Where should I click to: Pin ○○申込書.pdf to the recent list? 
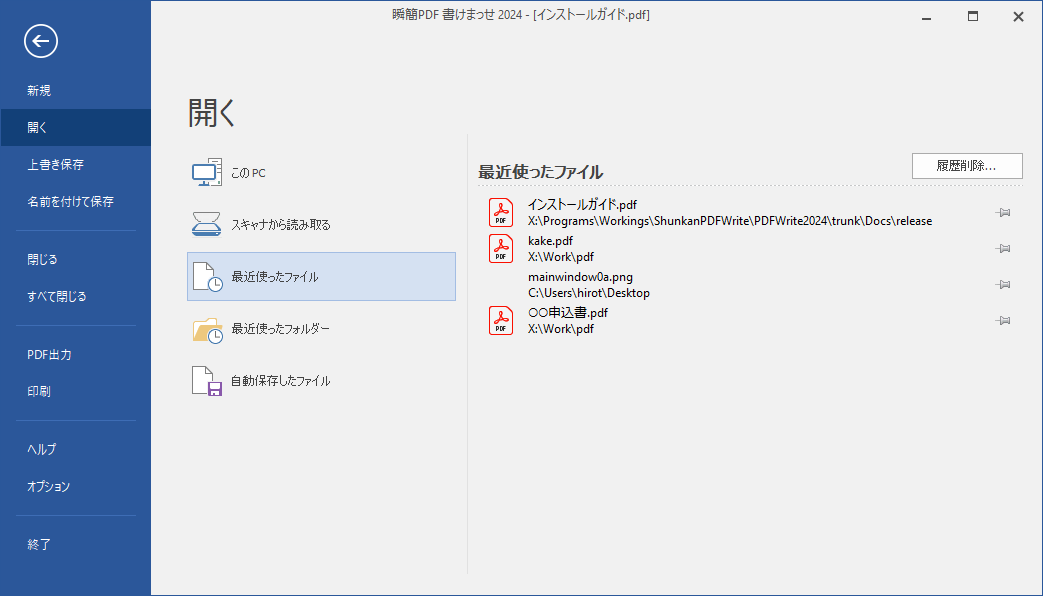(1003, 321)
